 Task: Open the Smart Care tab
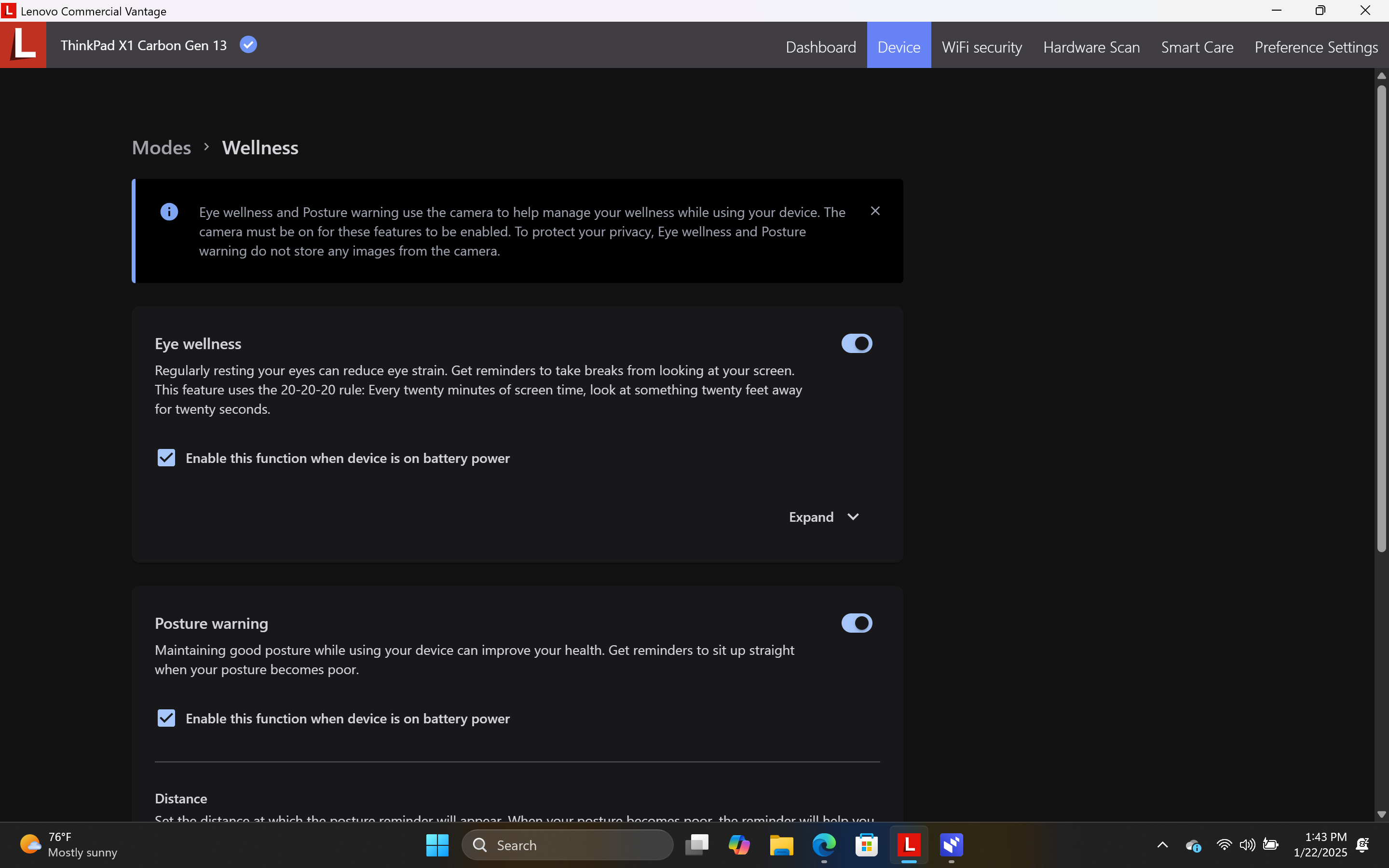click(1197, 46)
